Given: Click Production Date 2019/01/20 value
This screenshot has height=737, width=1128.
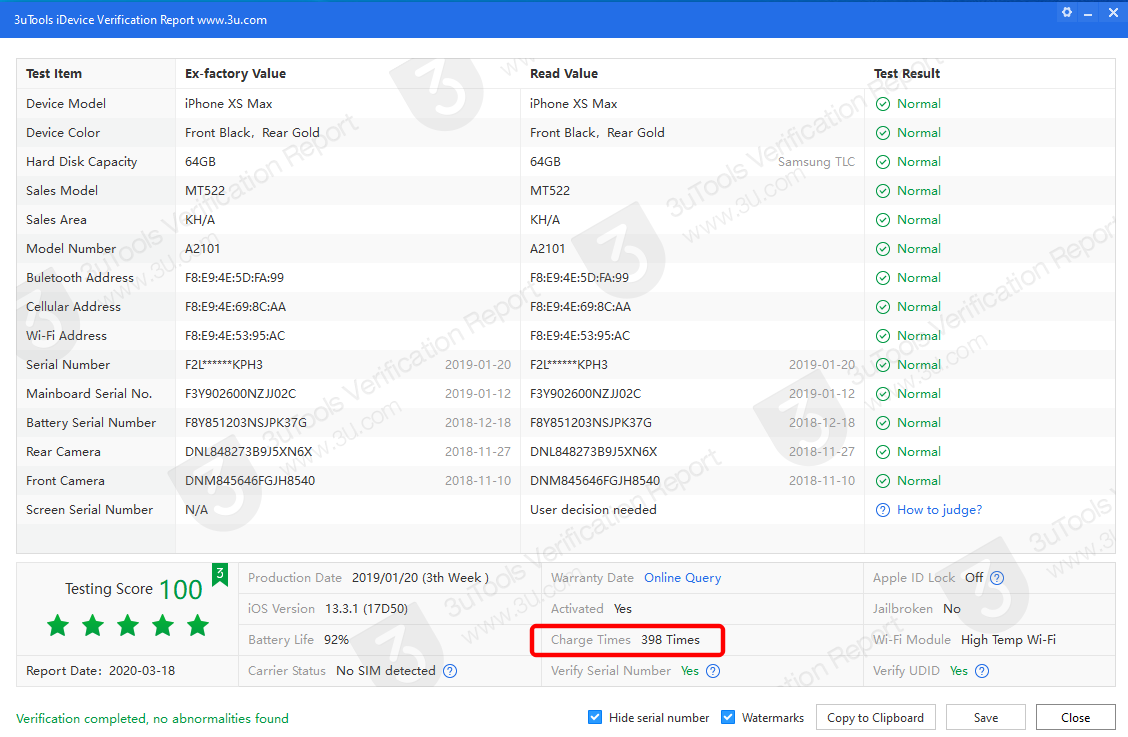Looking at the screenshot, I should coord(420,578).
